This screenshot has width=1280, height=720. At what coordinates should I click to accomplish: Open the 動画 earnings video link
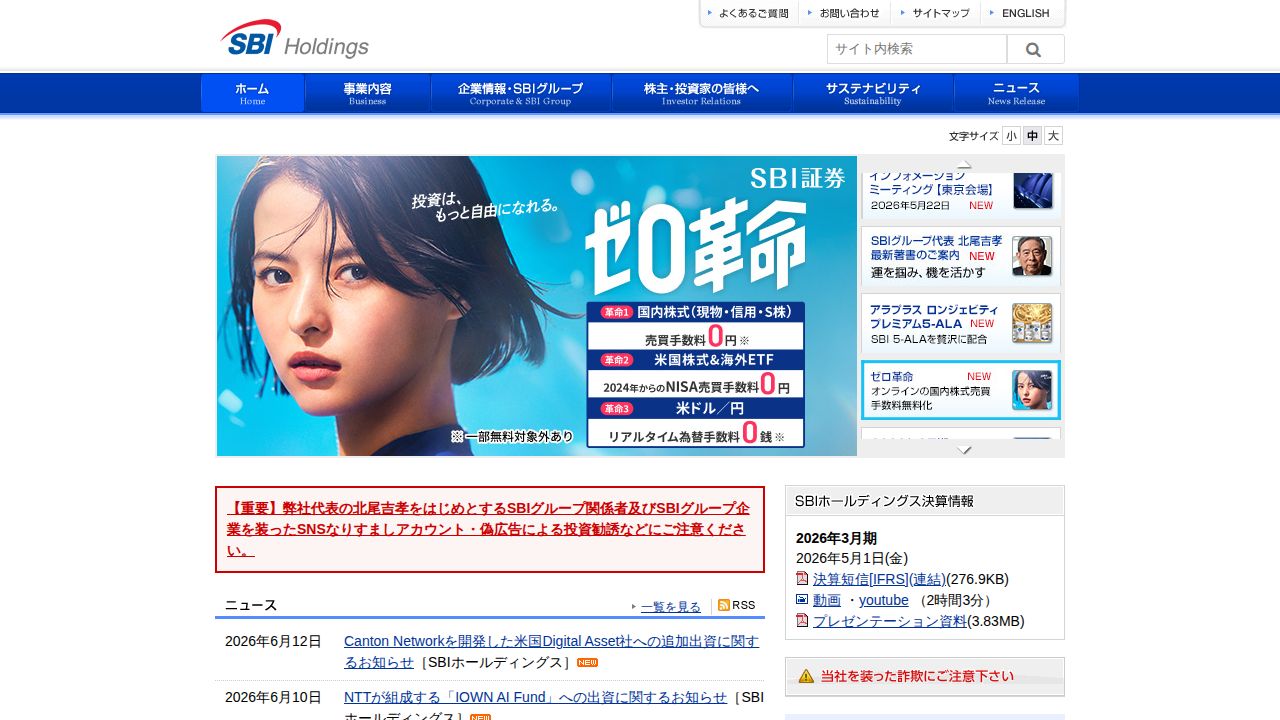[827, 600]
